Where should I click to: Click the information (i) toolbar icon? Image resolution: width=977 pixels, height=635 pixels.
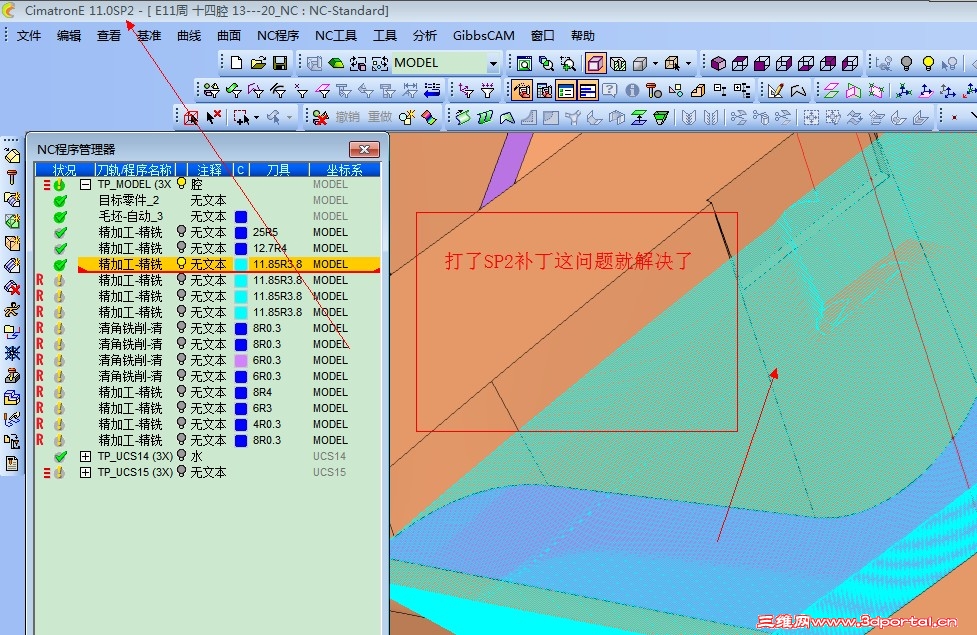click(x=632, y=90)
